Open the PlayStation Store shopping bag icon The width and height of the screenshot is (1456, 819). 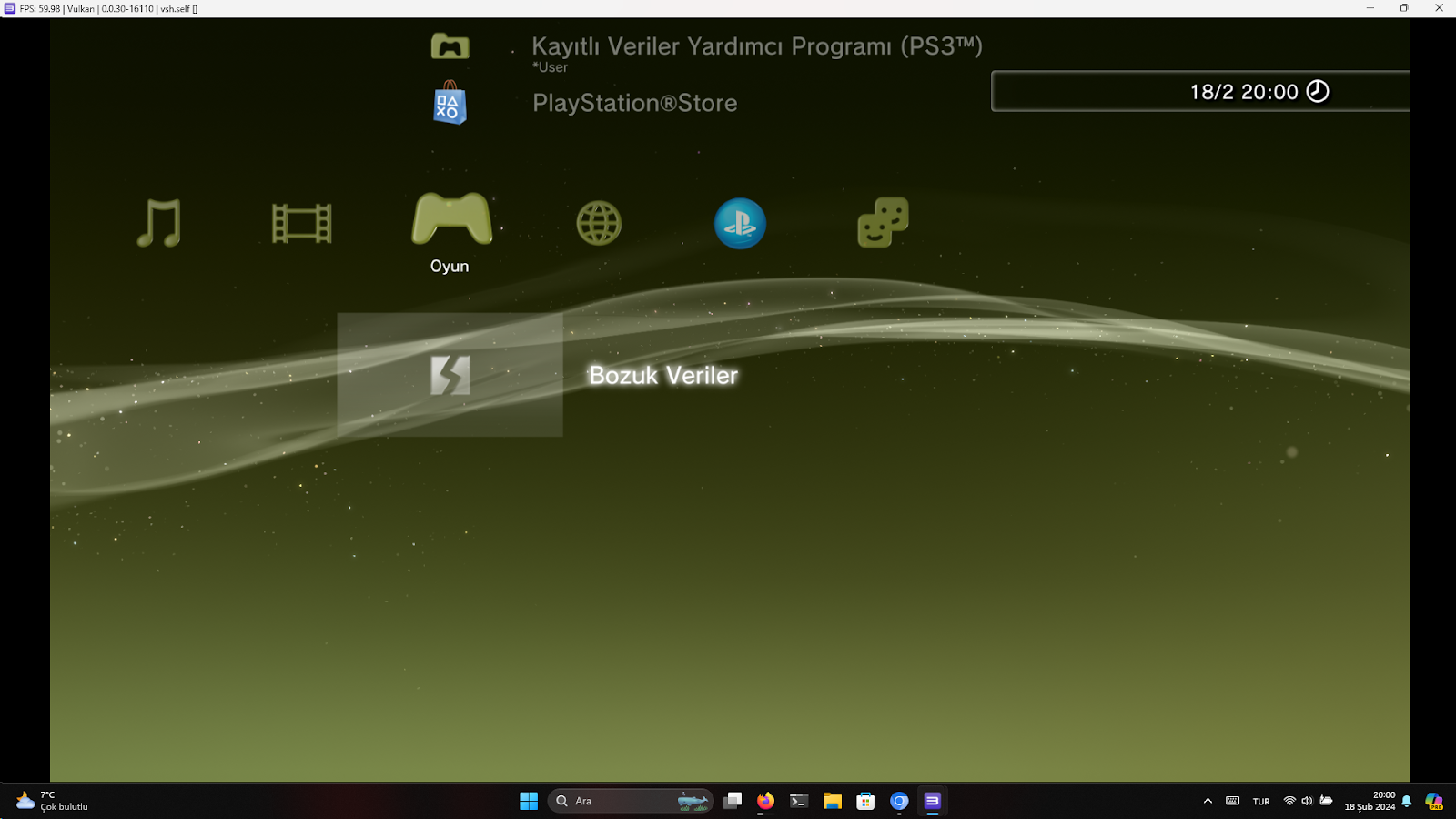tap(450, 103)
